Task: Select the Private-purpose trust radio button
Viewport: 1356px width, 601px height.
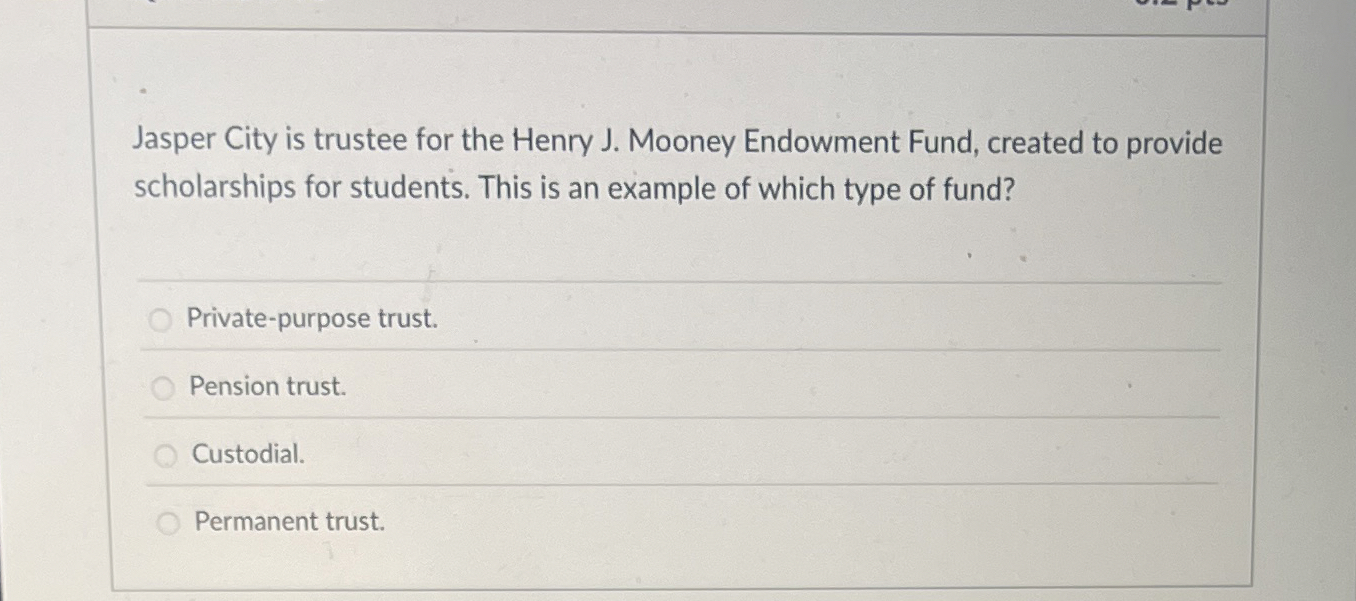Action: [x=160, y=319]
